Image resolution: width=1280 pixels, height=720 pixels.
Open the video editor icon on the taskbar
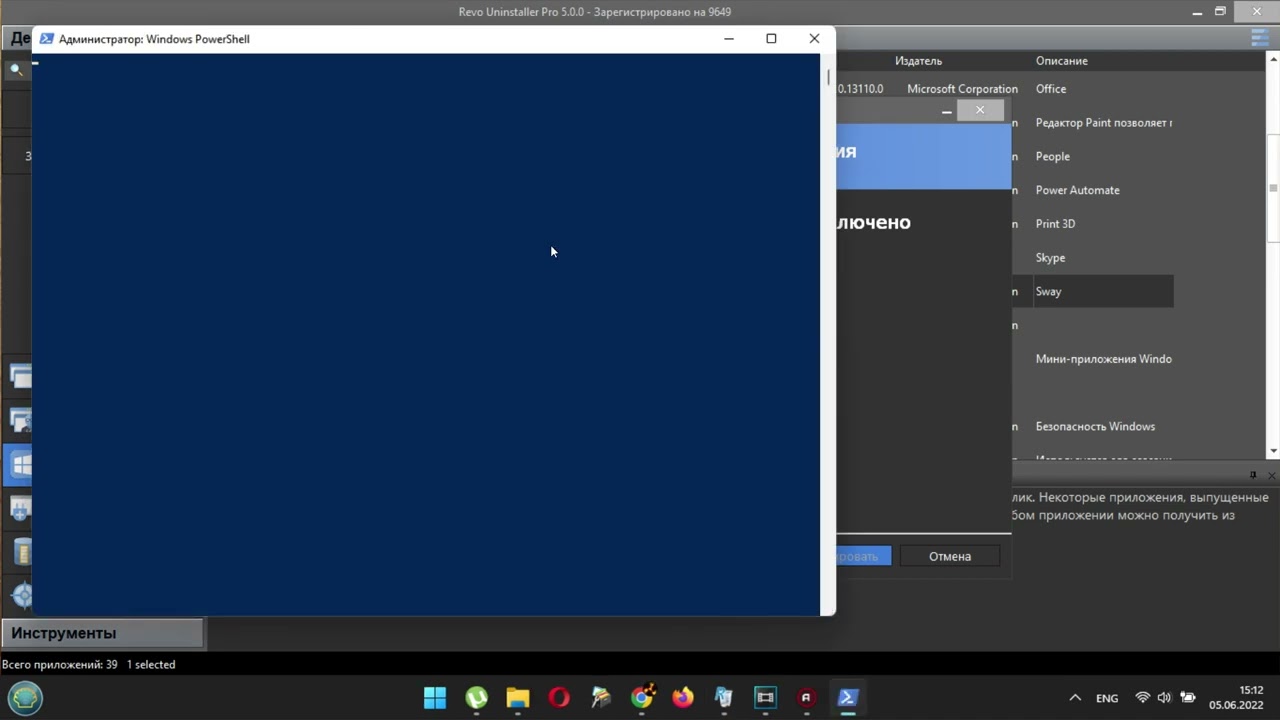point(765,698)
